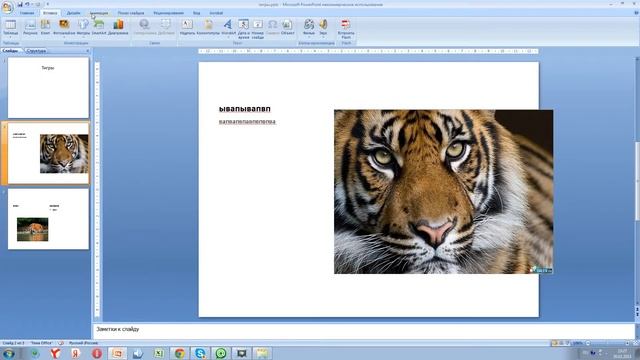Open Yandex browser from the taskbar
The height and width of the screenshot is (360, 640).
[55, 353]
